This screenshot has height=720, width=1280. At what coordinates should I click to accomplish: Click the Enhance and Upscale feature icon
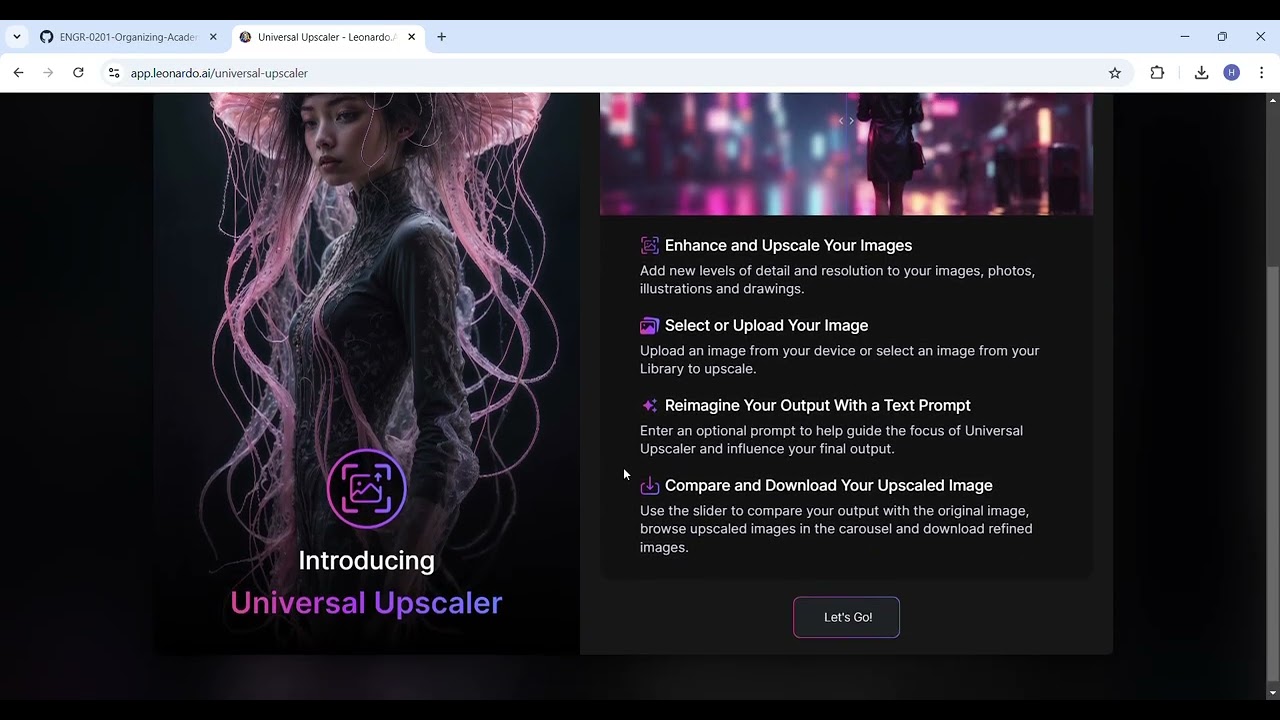649,246
